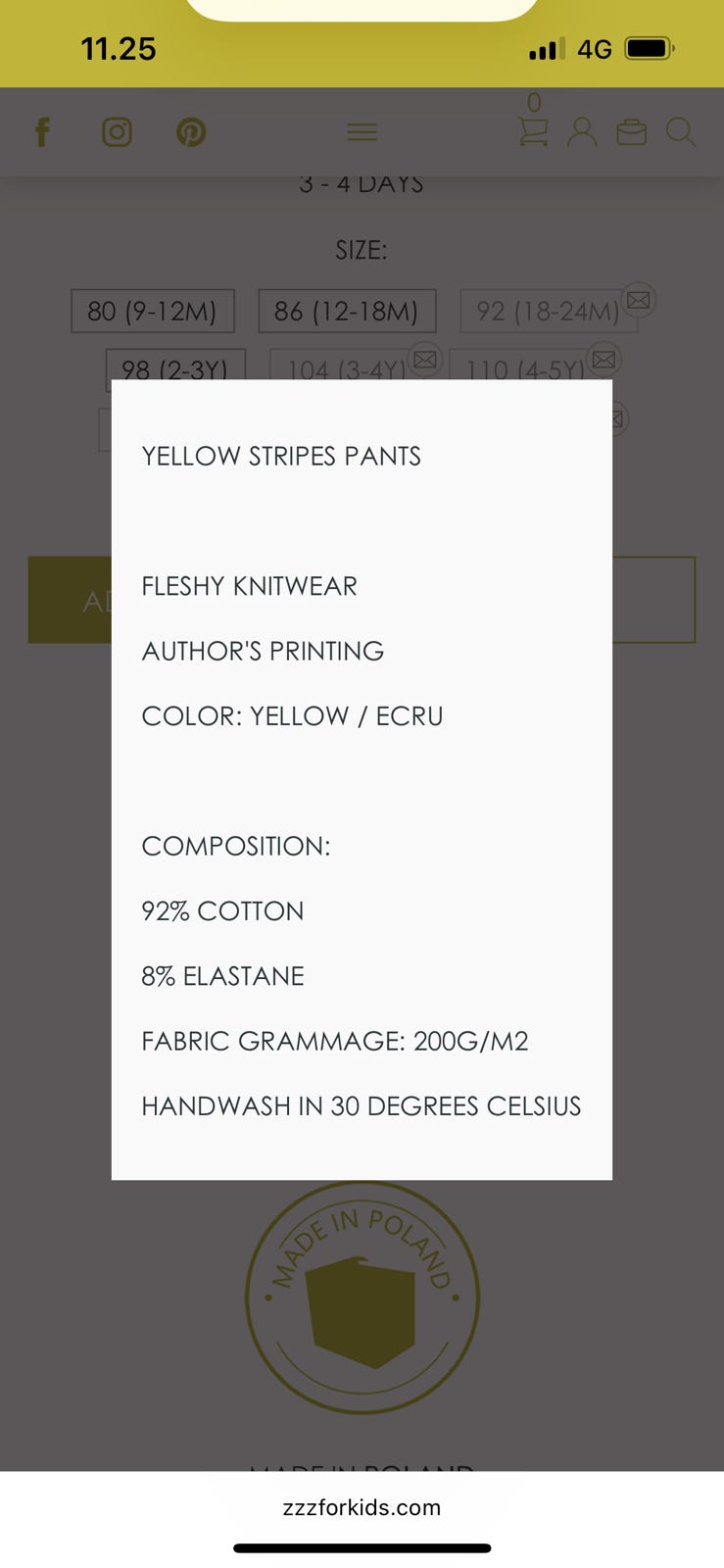
Task: Click the Made in Poland badge
Action: click(362, 1298)
